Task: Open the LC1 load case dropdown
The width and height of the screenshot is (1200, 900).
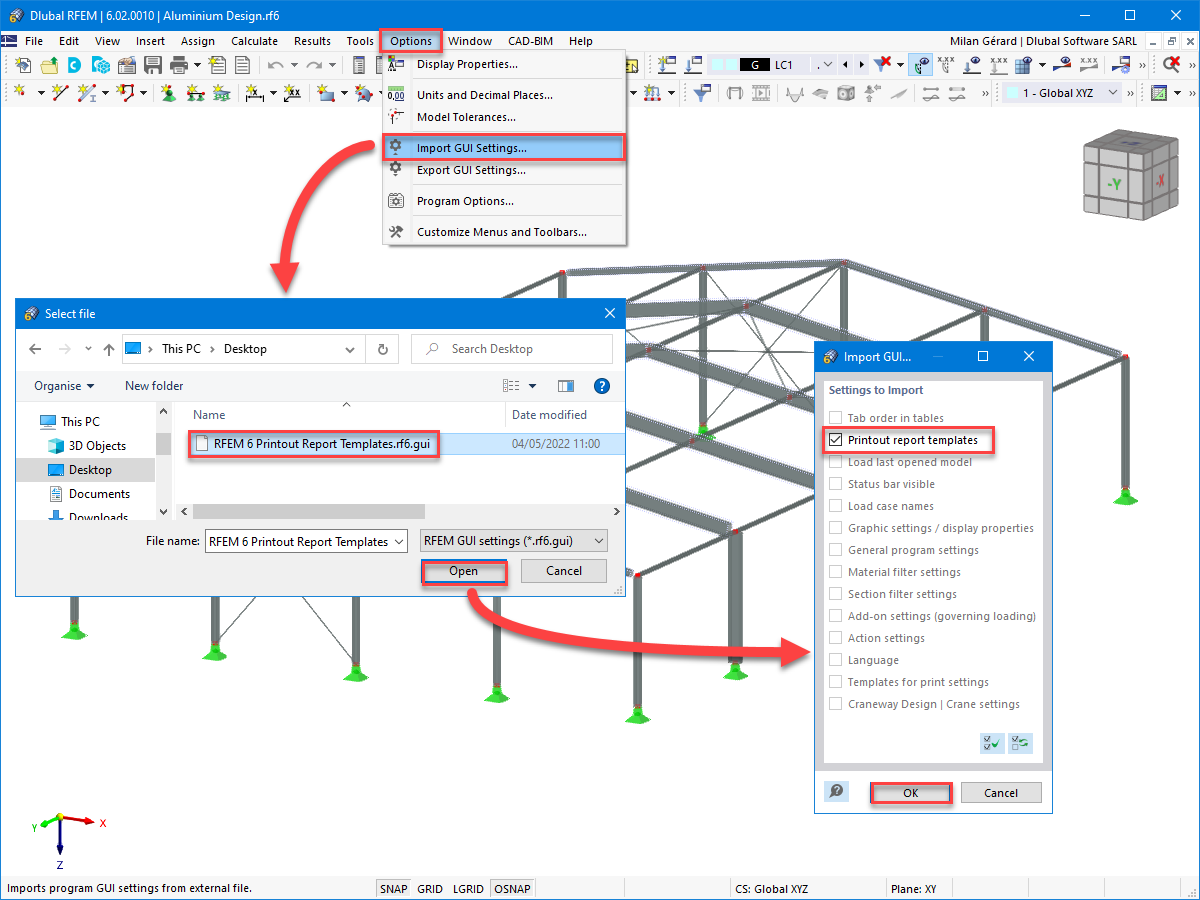Action: [x=827, y=65]
